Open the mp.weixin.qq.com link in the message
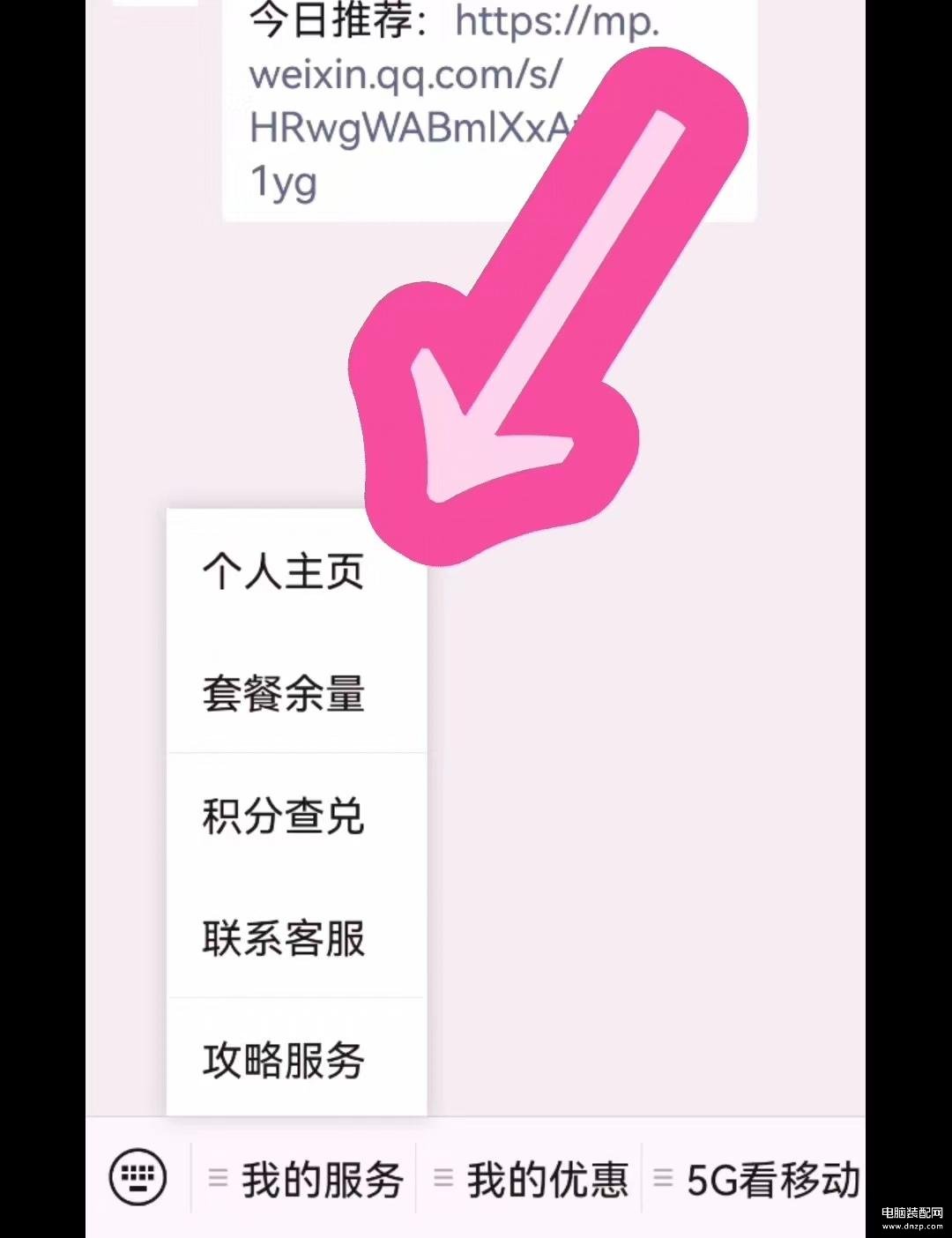This screenshot has width=952, height=1238. 454,101
